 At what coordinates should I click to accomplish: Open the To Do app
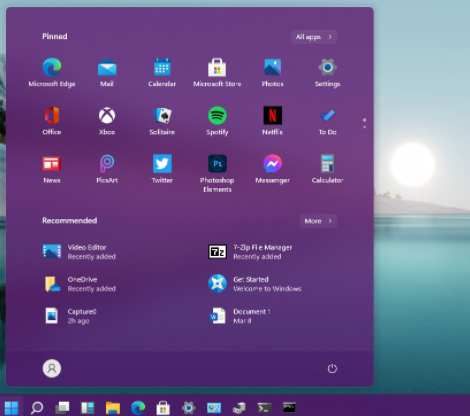[x=328, y=121]
